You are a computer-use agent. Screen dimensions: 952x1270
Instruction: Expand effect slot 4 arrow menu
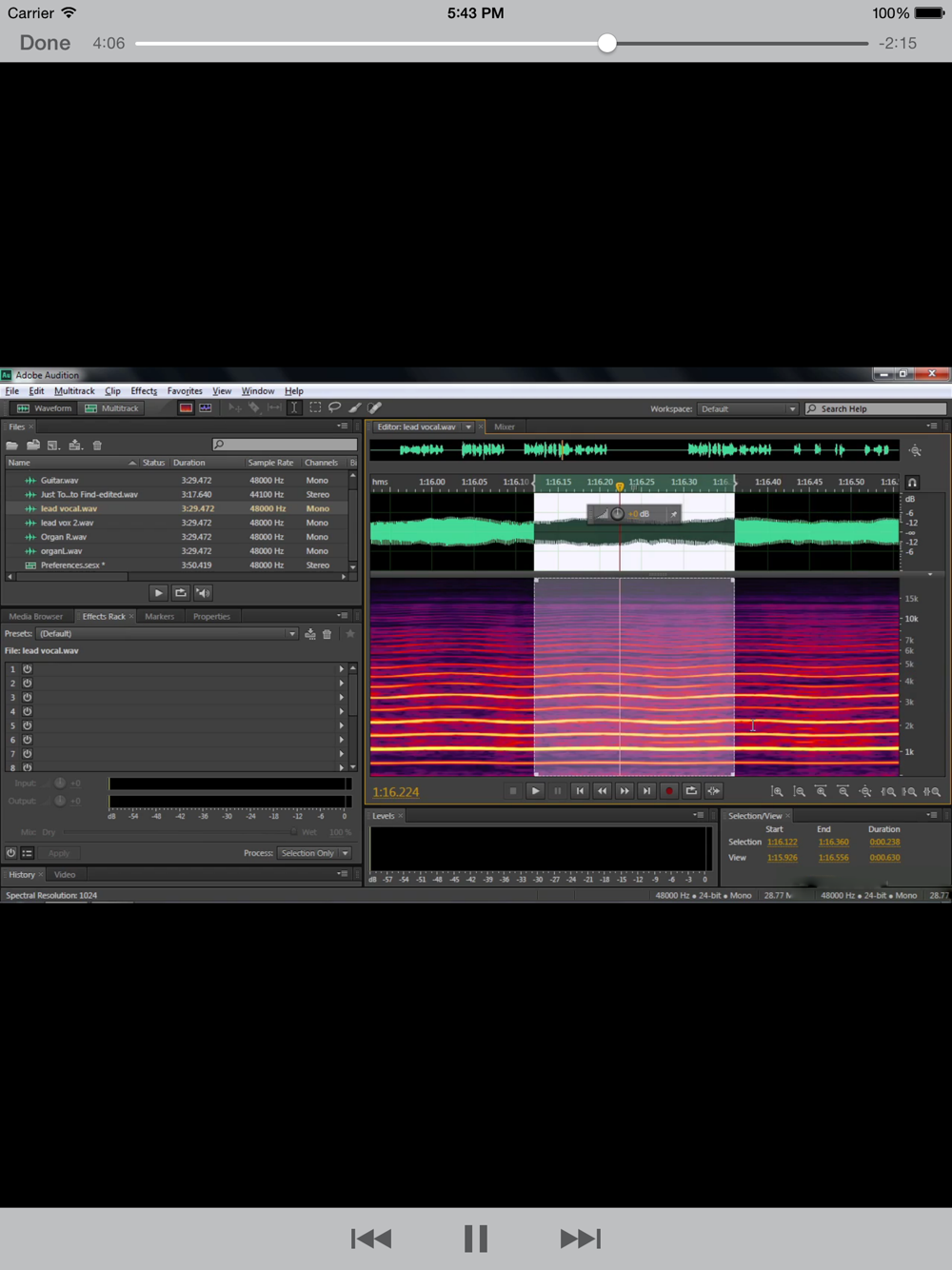tap(341, 711)
